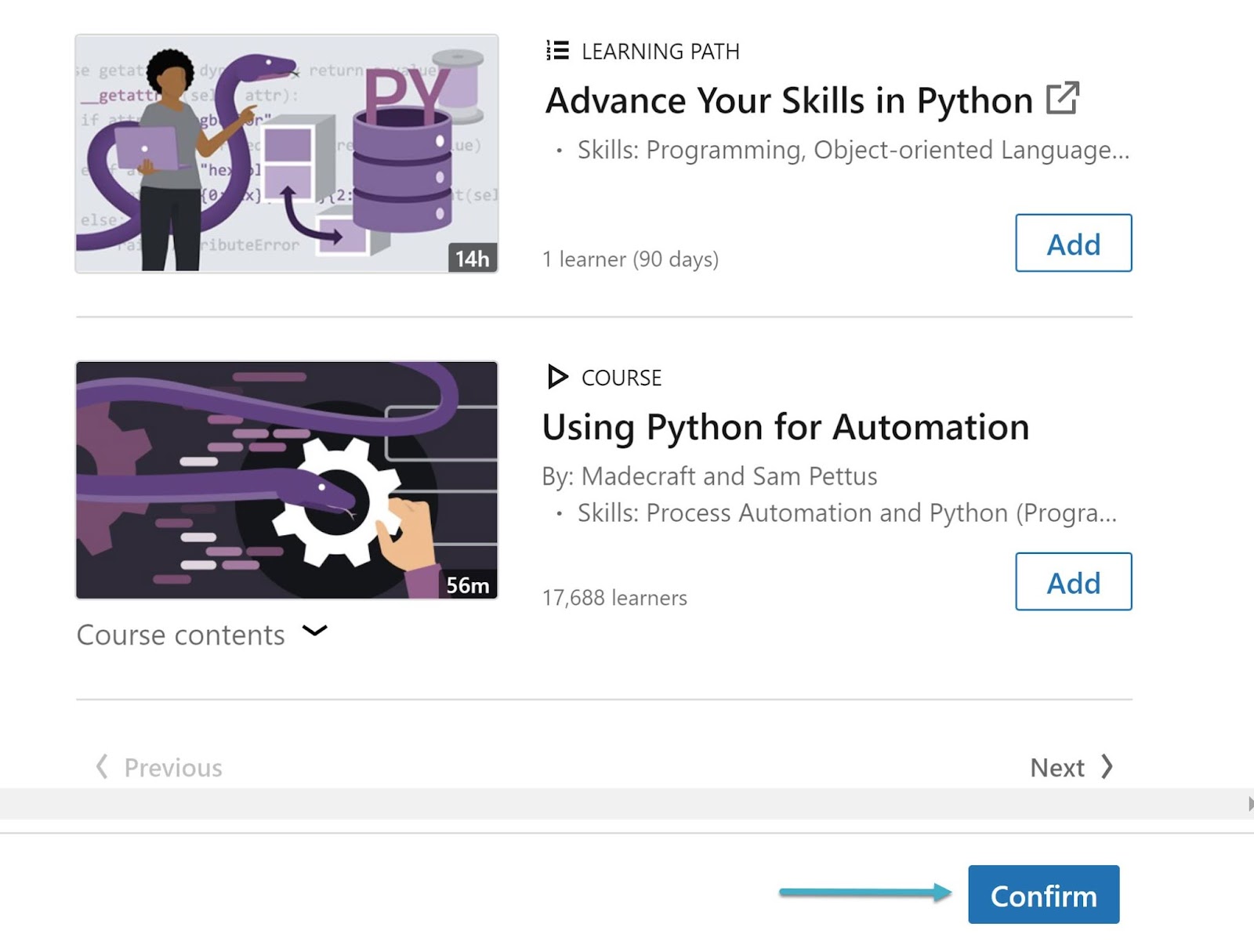Go to the Next page of results

pos(1057,768)
